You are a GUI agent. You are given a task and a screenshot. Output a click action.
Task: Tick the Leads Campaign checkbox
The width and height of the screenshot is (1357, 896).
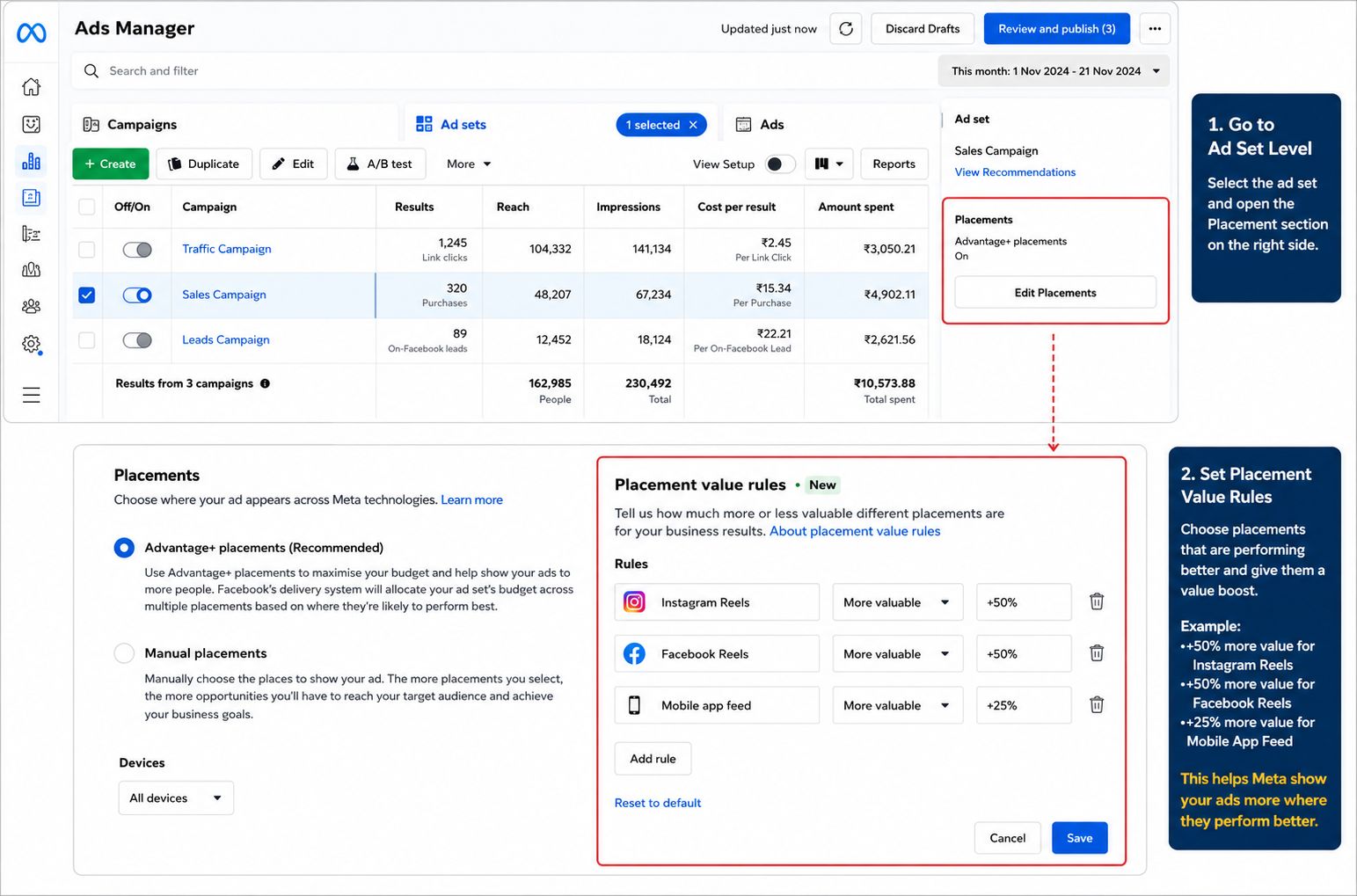point(86,340)
